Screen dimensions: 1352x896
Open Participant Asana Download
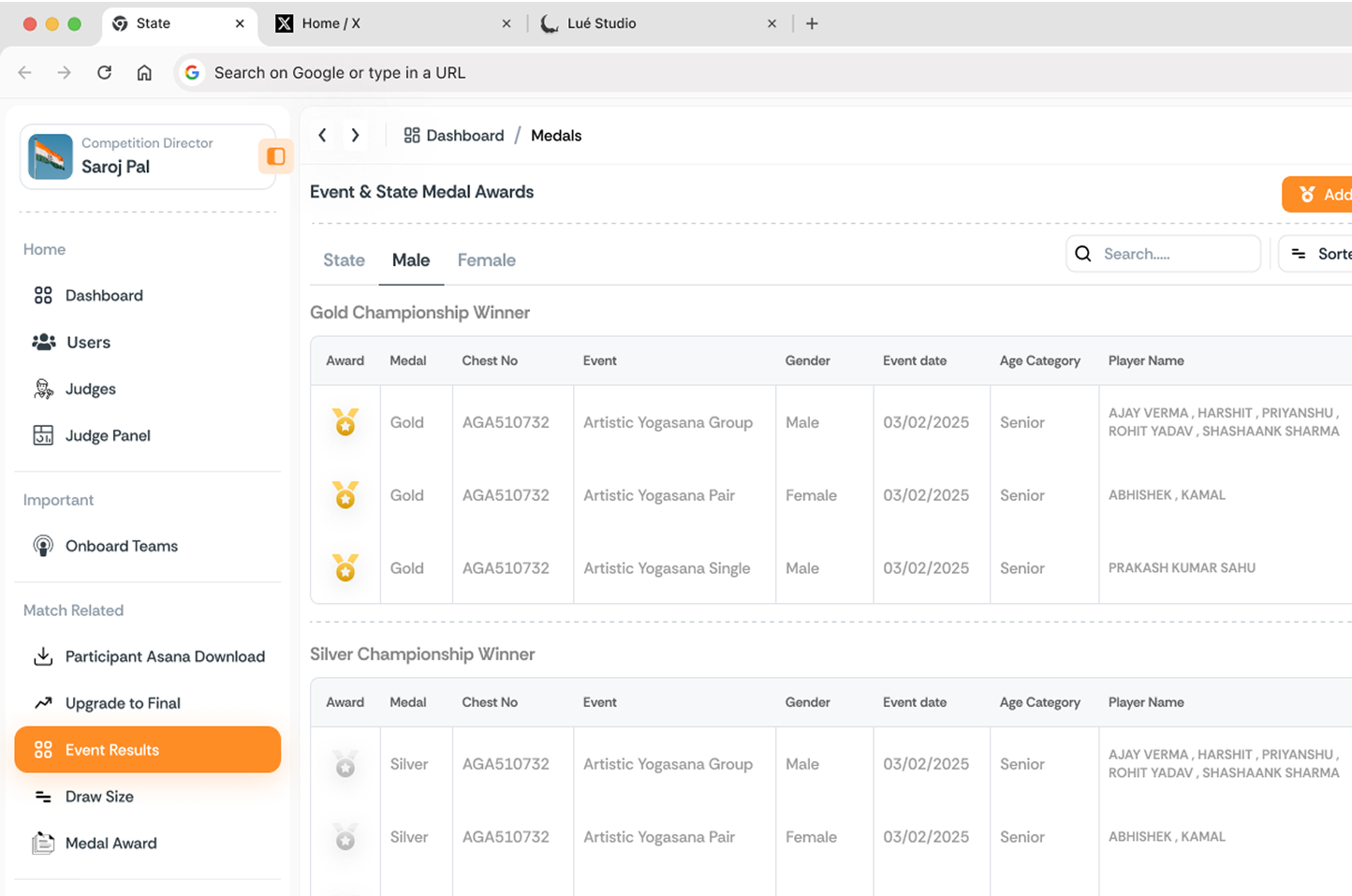(164, 657)
